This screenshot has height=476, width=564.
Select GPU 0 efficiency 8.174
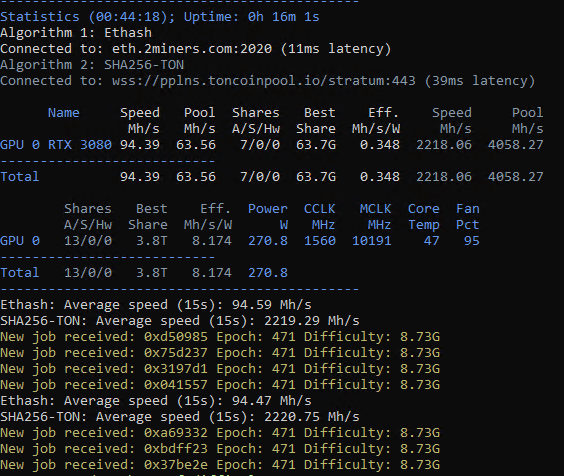point(212,241)
